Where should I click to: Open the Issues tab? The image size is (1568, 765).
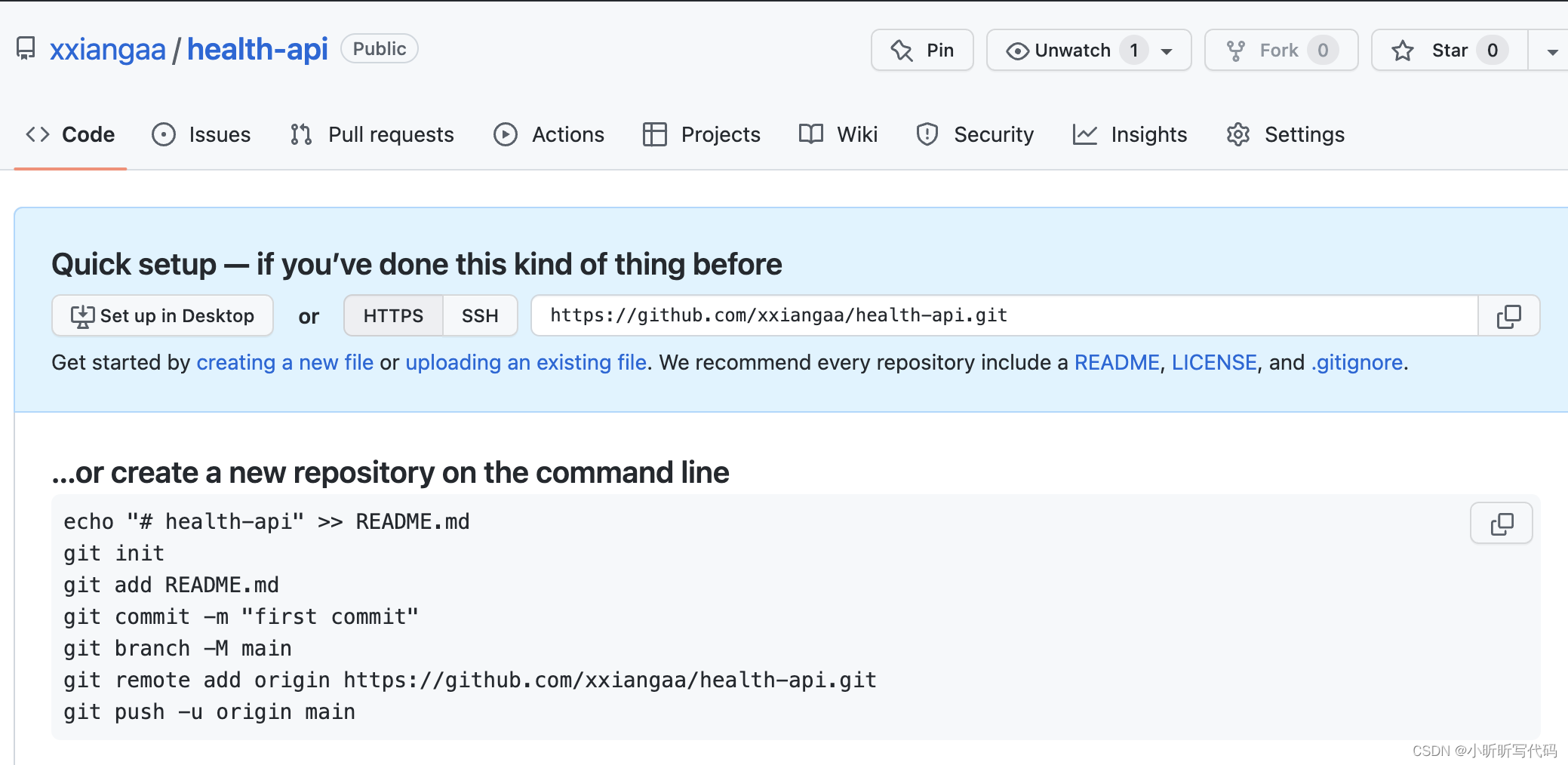coord(201,134)
